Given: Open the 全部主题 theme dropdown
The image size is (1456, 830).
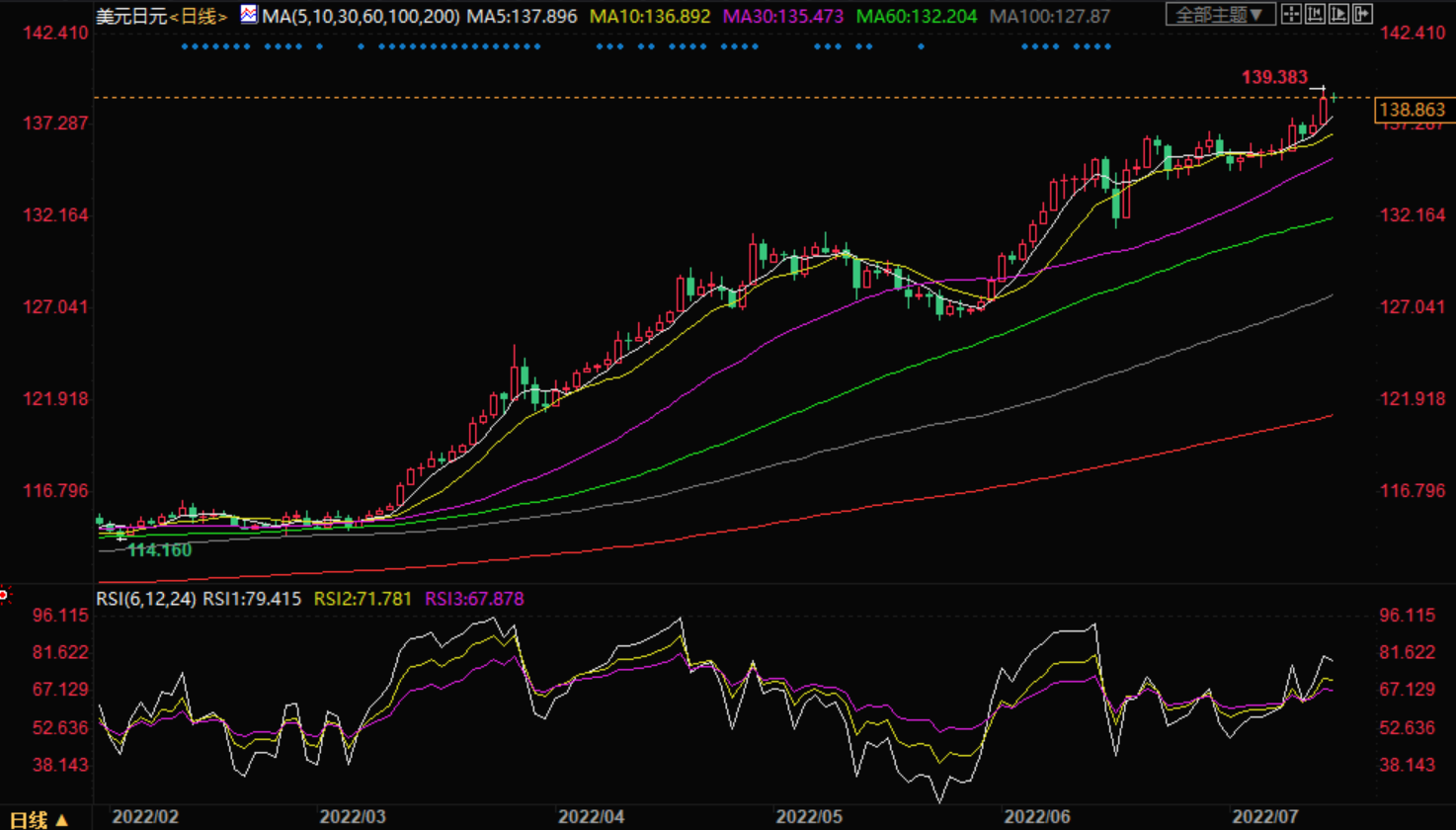Looking at the screenshot, I should [1220, 15].
